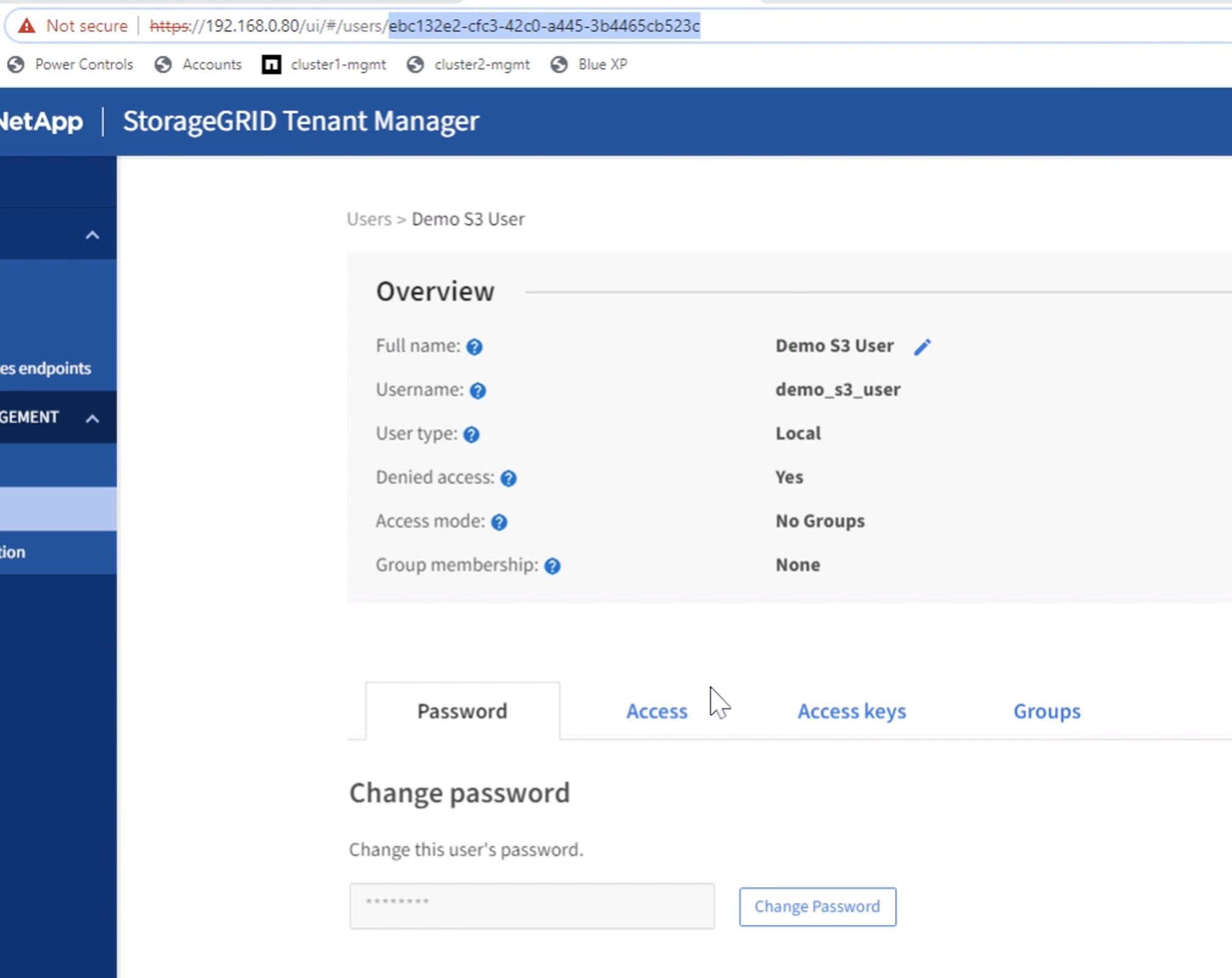Click the help icon next to Access mode
This screenshot has width=1232, height=978.
coord(500,521)
